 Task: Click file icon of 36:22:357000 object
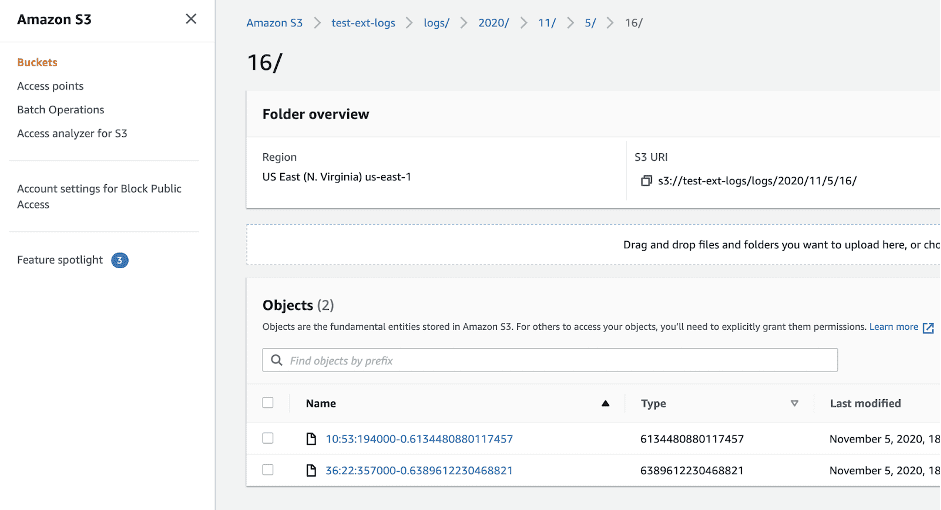[311, 470]
